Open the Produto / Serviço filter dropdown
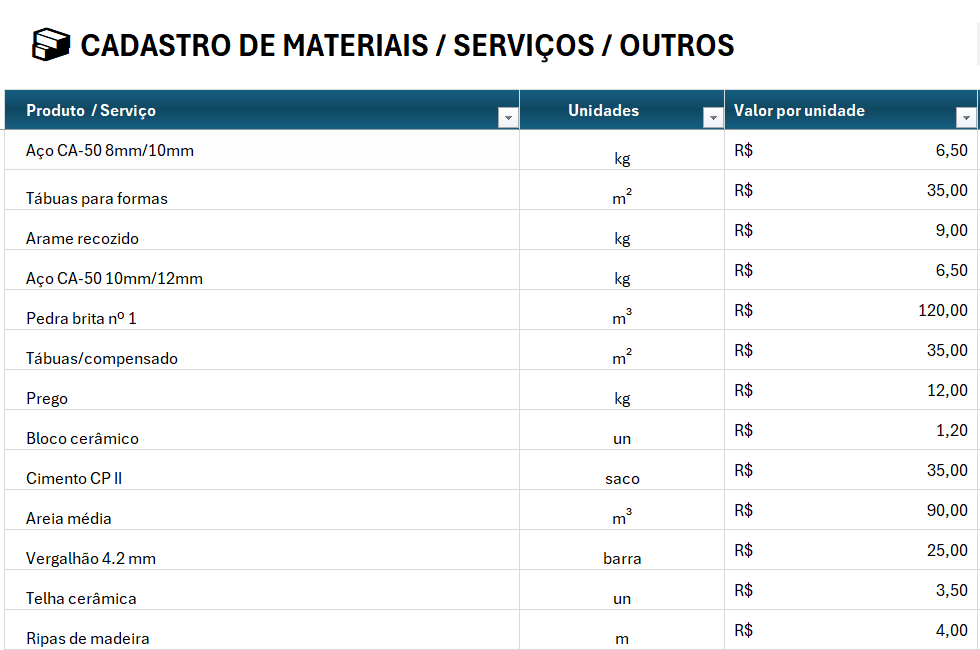 (x=508, y=118)
